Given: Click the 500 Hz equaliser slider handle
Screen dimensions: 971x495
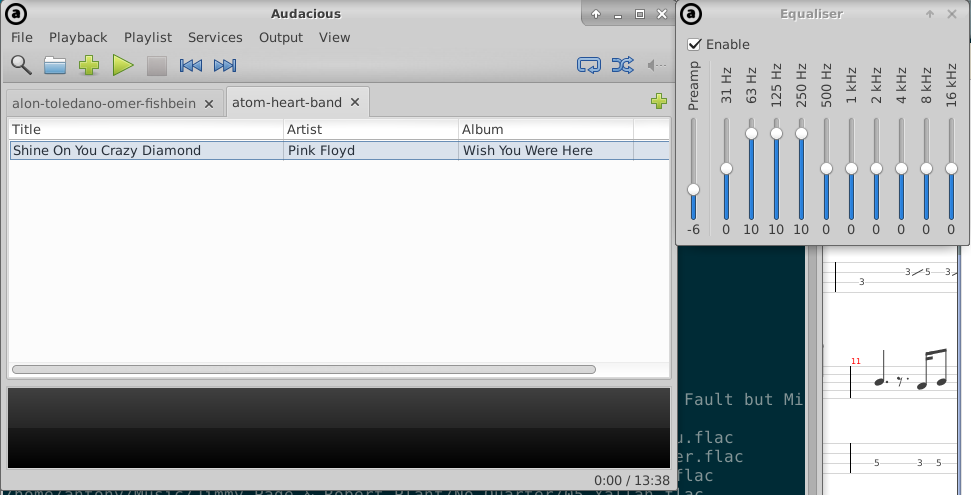Looking at the screenshot, I should pyautogui.click(x=826, y=169).
